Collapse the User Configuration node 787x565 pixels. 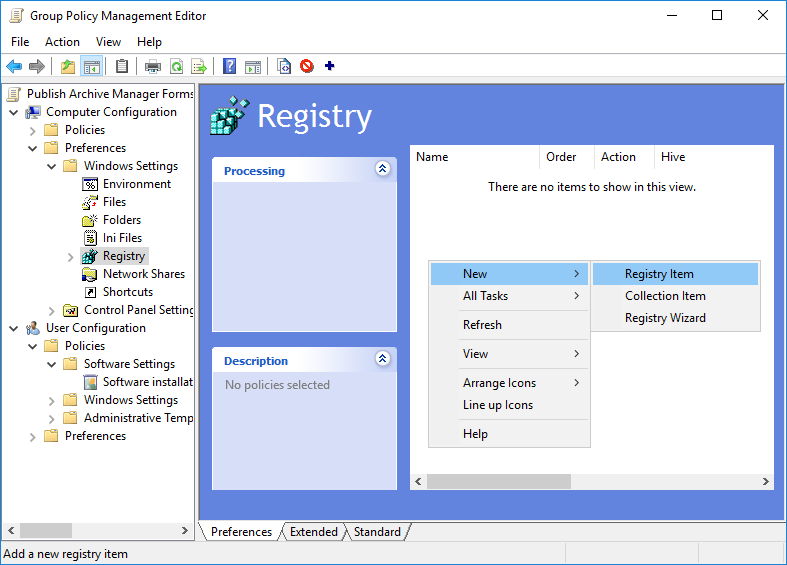pos(14,329)
